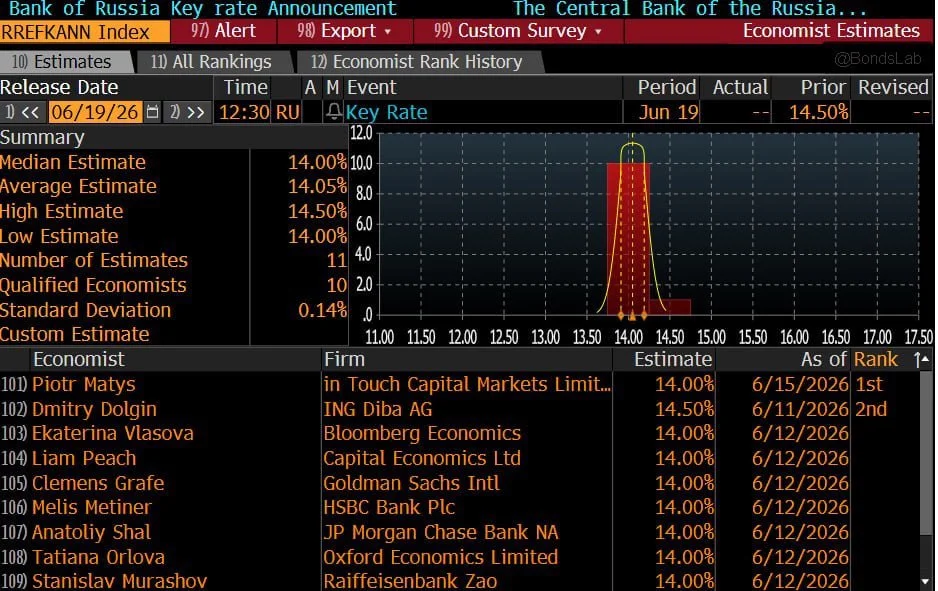Click the red 14.00 histogram bar

pos(628,238)
